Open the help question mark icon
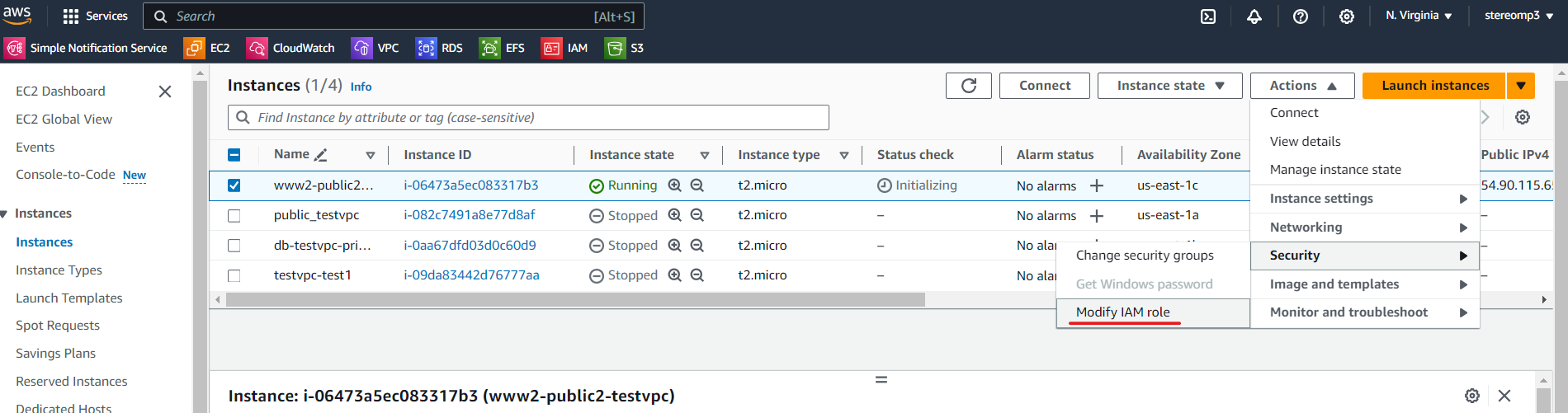 point(1301,16)
